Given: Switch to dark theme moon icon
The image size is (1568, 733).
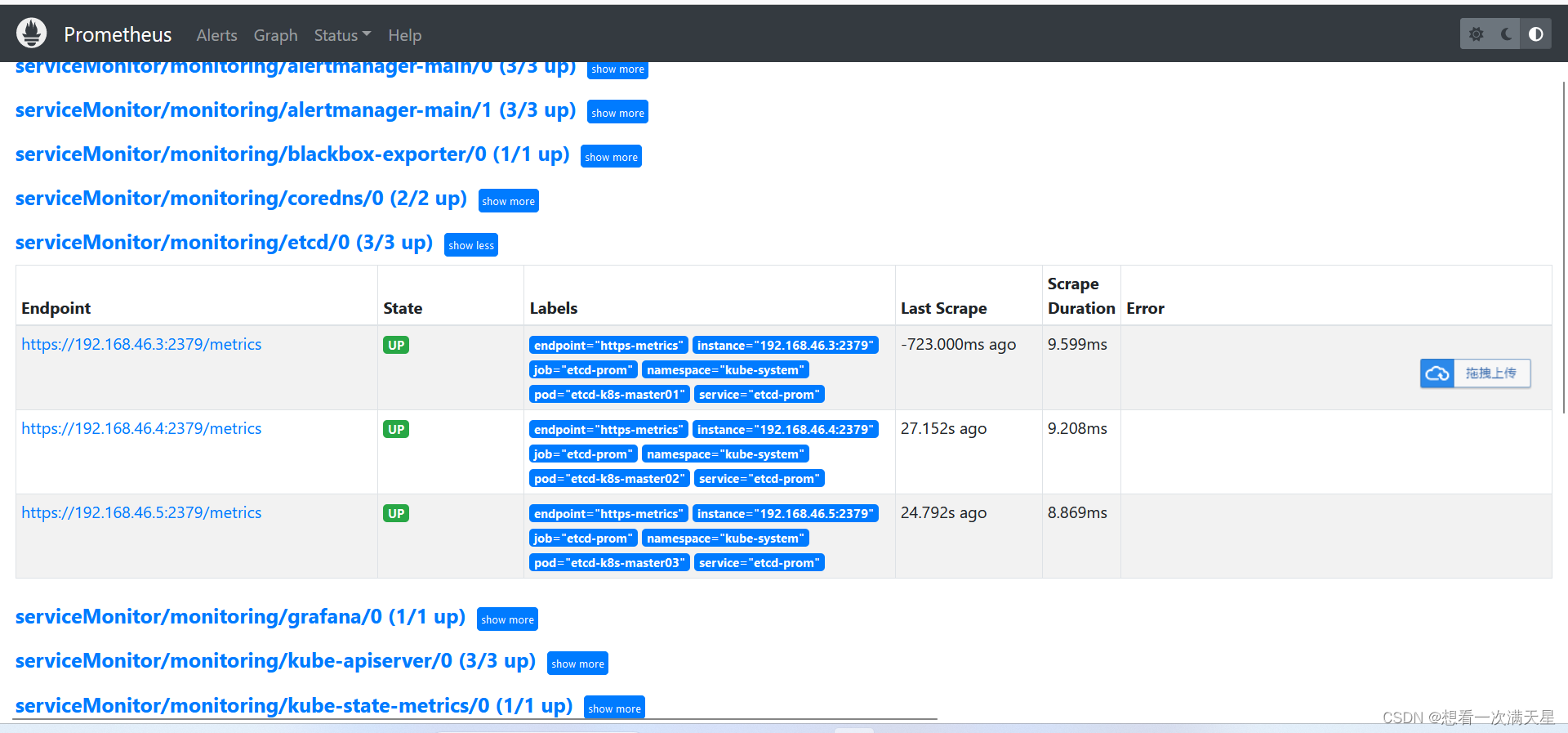Looking at the screenshot, I should click(1506, 34).
